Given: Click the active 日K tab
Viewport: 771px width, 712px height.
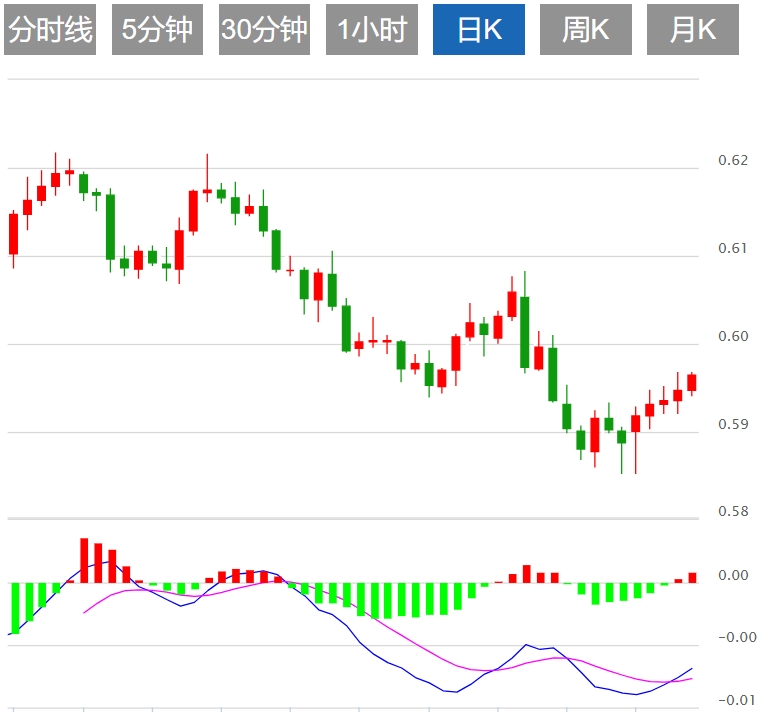Looking at the screenshot, I should click(x=479, y=30).
